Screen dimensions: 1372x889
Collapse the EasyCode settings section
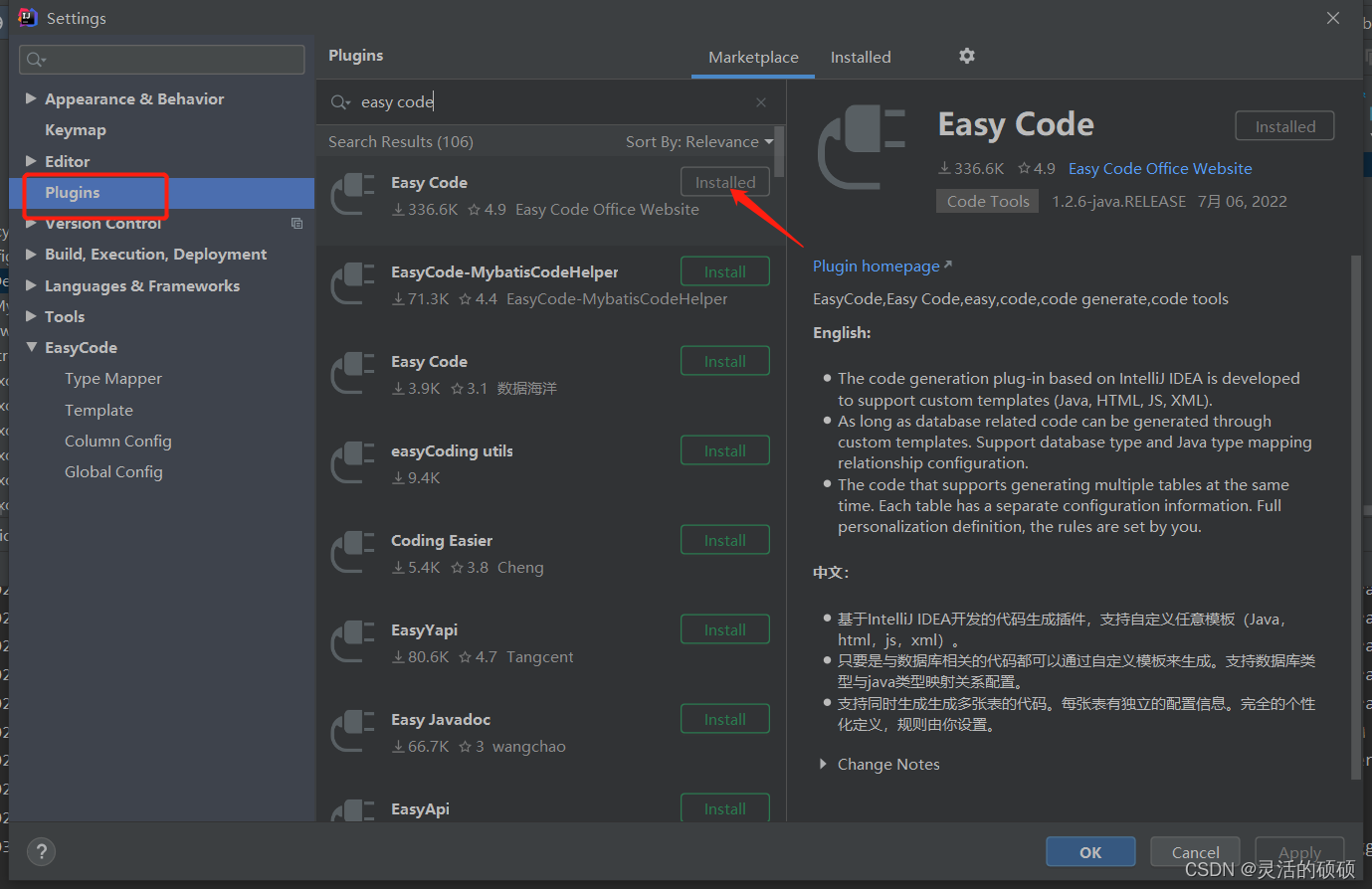pyautogui.click(x=31, y=347)
